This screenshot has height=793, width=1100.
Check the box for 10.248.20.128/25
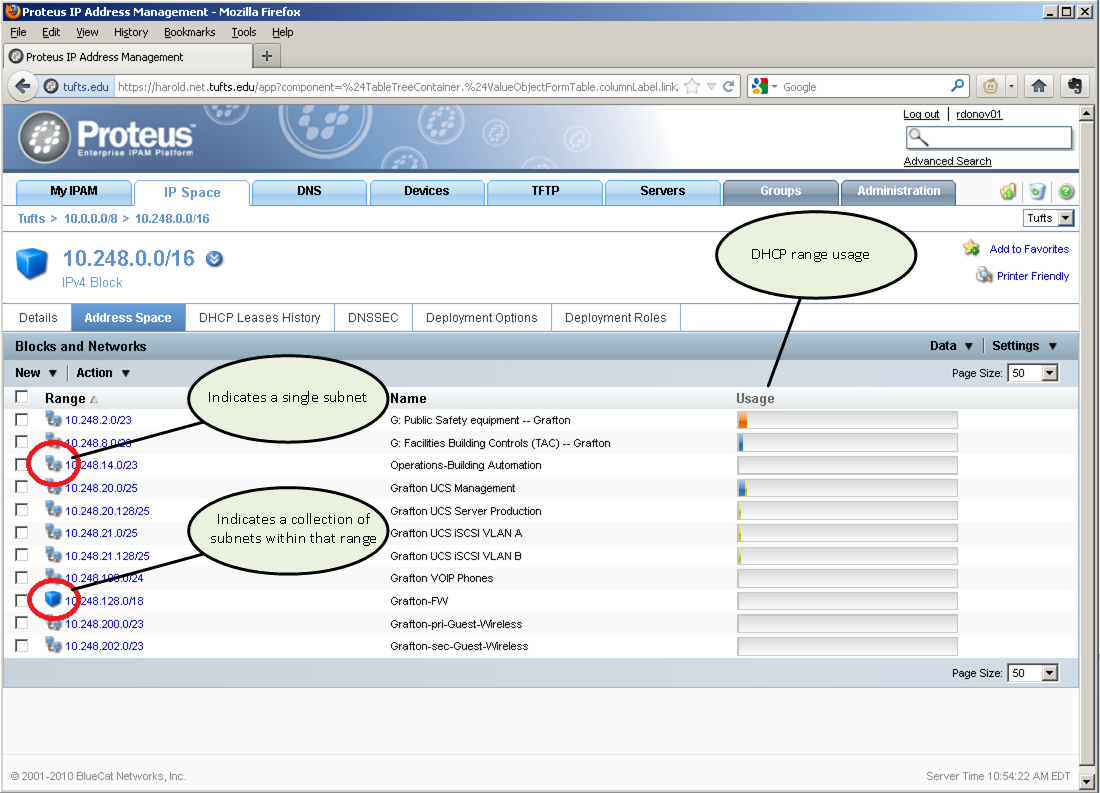(x=22, y=509)
